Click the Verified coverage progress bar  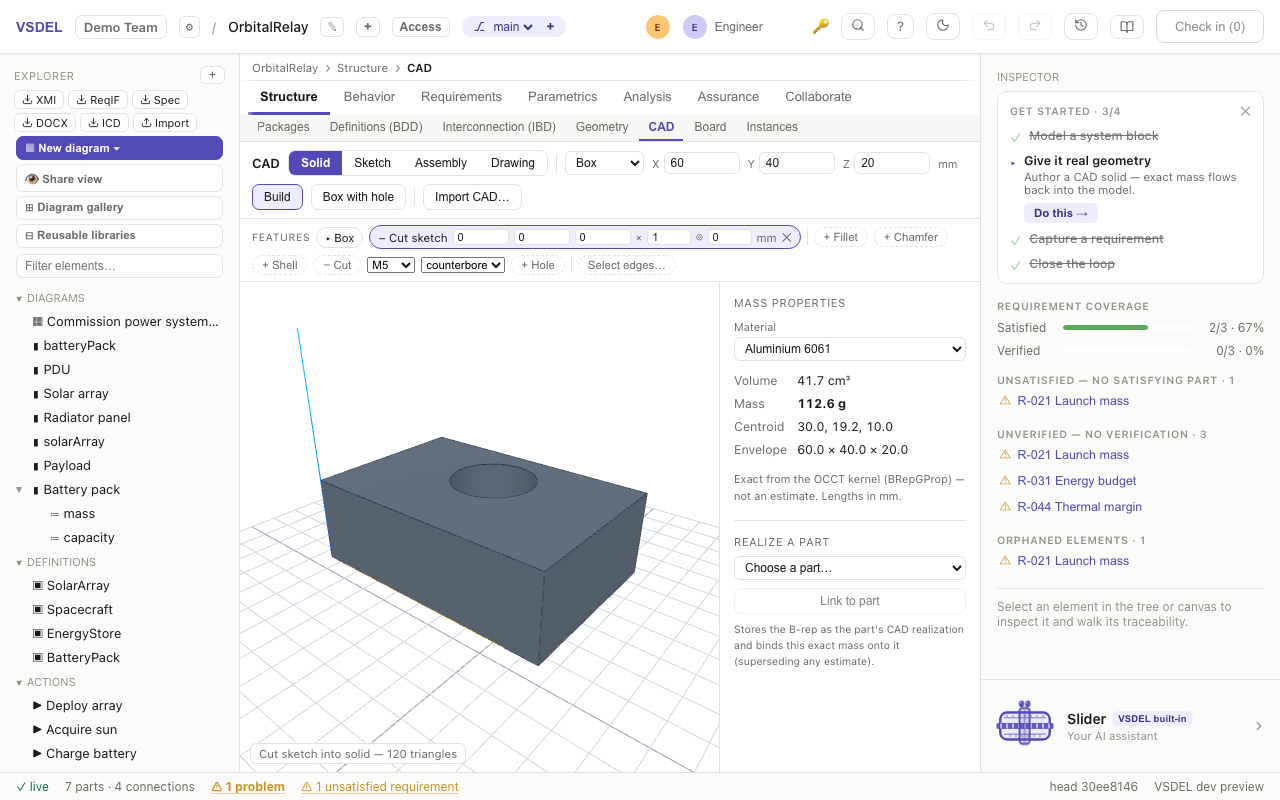pos(1126,351)
